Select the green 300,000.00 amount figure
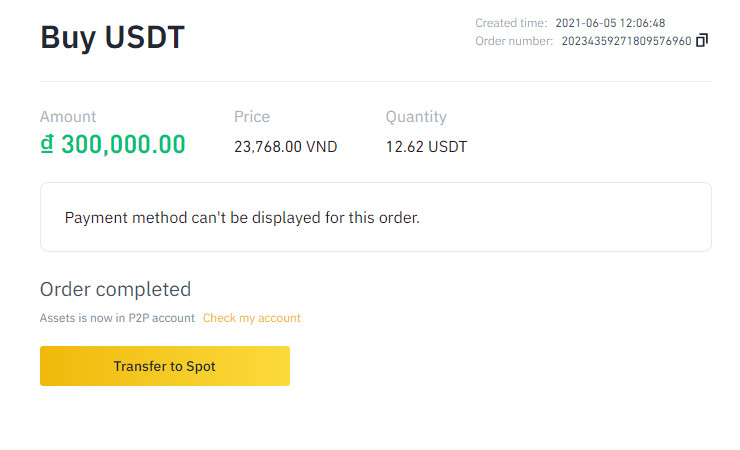The image size is (740, 450). 123,145
